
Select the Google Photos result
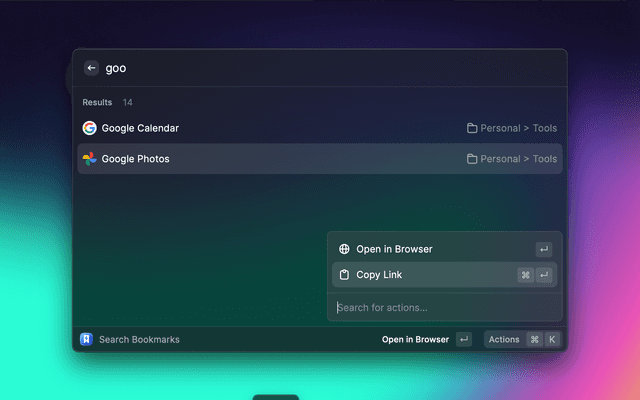(136, 159)
